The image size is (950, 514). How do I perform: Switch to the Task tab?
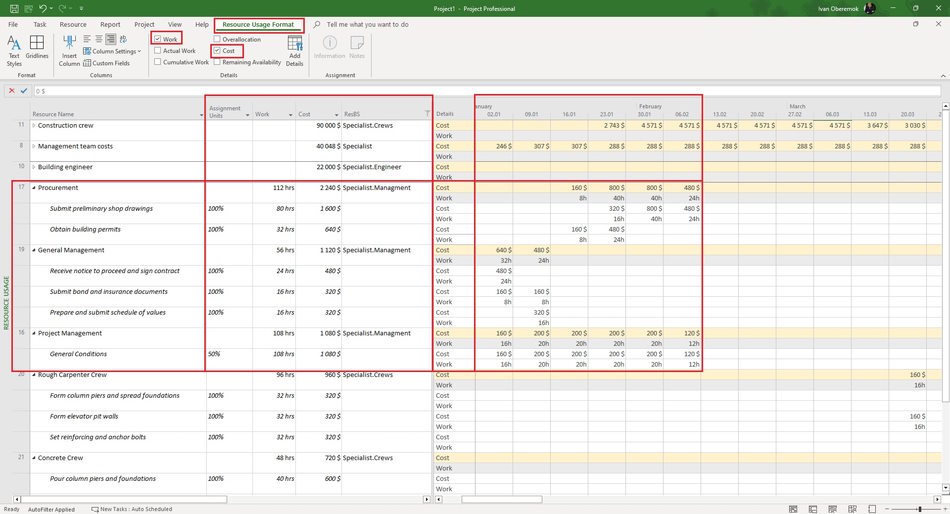[x=40, y=25]
